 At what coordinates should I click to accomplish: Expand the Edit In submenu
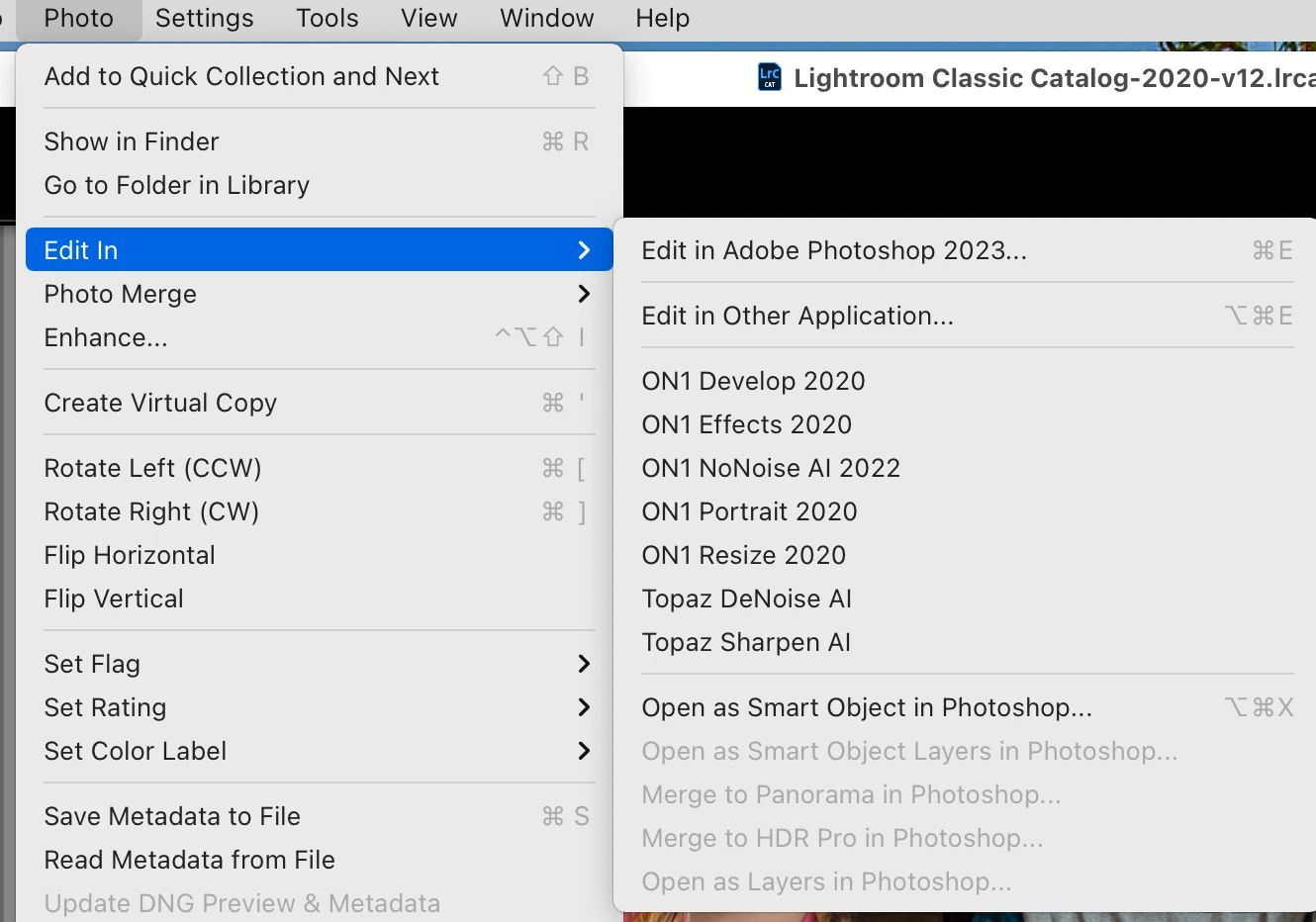pyautogui.click(x=319, y=250)
